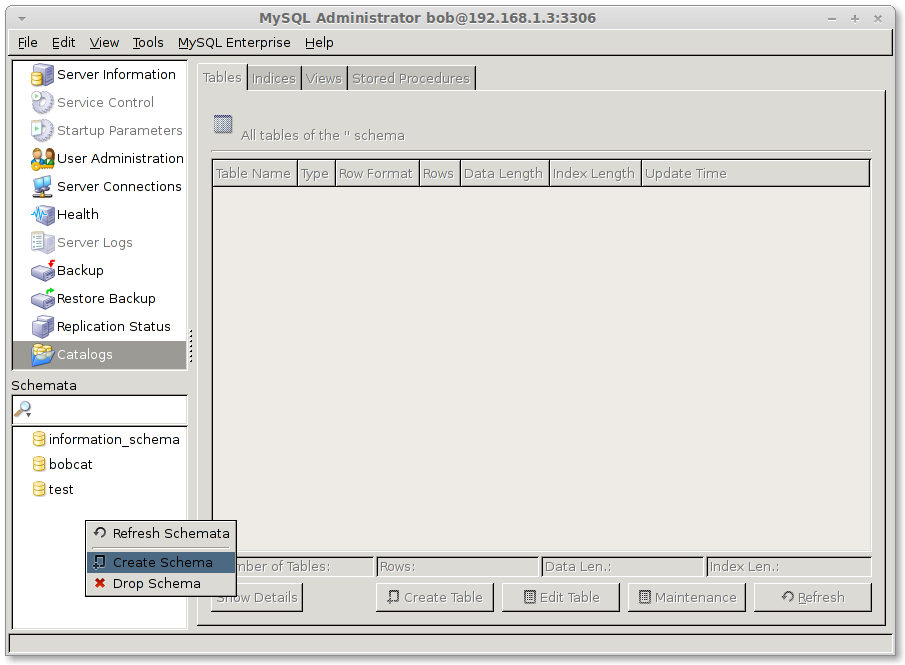Select Replication Status label
The width and height of the screenshot is (905, 665).
pos(114,327)
